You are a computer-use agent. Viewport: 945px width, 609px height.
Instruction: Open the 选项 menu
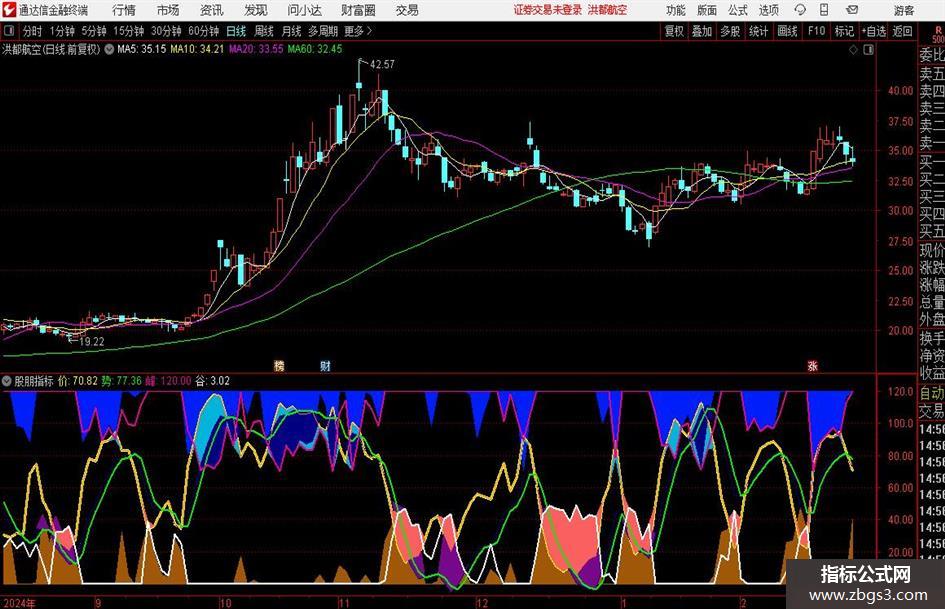tap(769, 10)
